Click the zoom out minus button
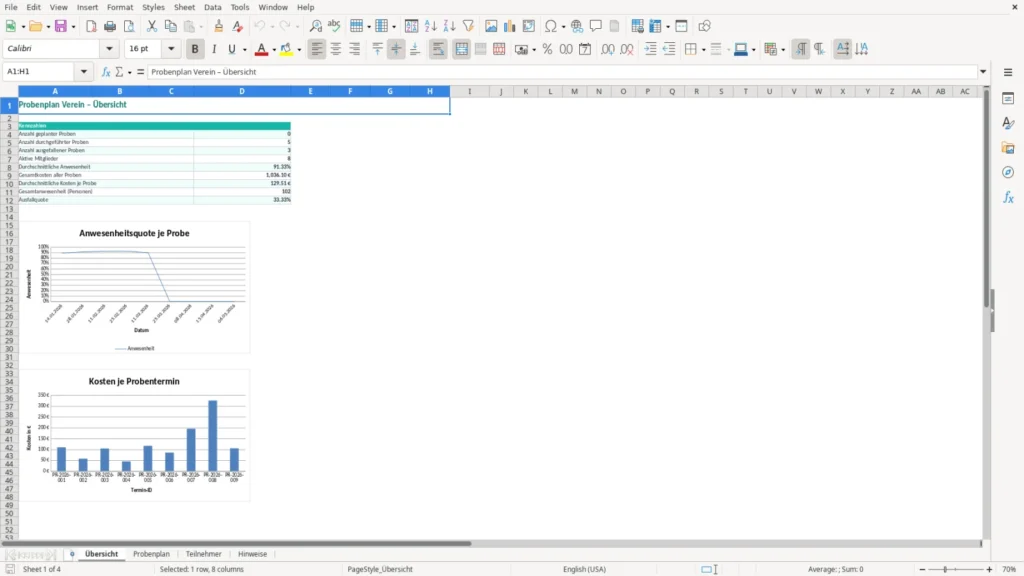This screenshot has width=1024, height=576. click(922, 569)
